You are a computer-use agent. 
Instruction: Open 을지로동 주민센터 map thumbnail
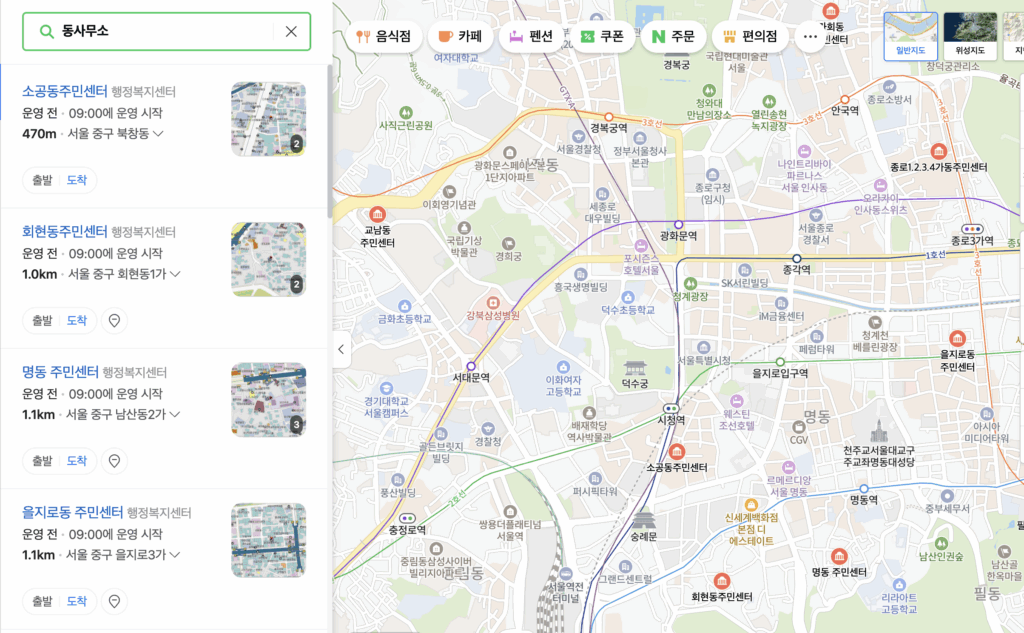pos(268,540)
